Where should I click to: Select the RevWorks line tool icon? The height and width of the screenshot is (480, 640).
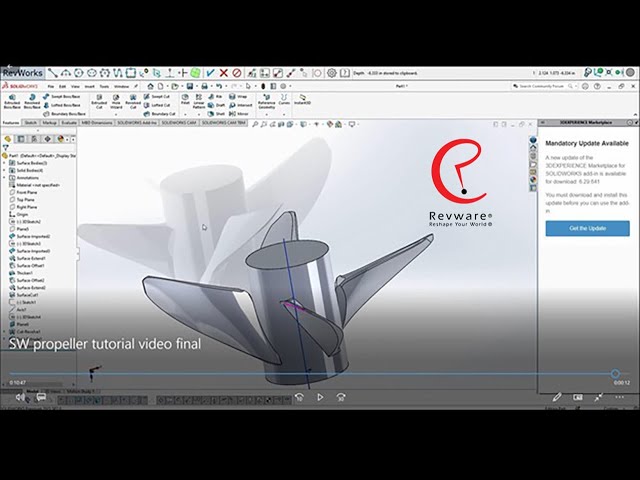tap(53, 73)
